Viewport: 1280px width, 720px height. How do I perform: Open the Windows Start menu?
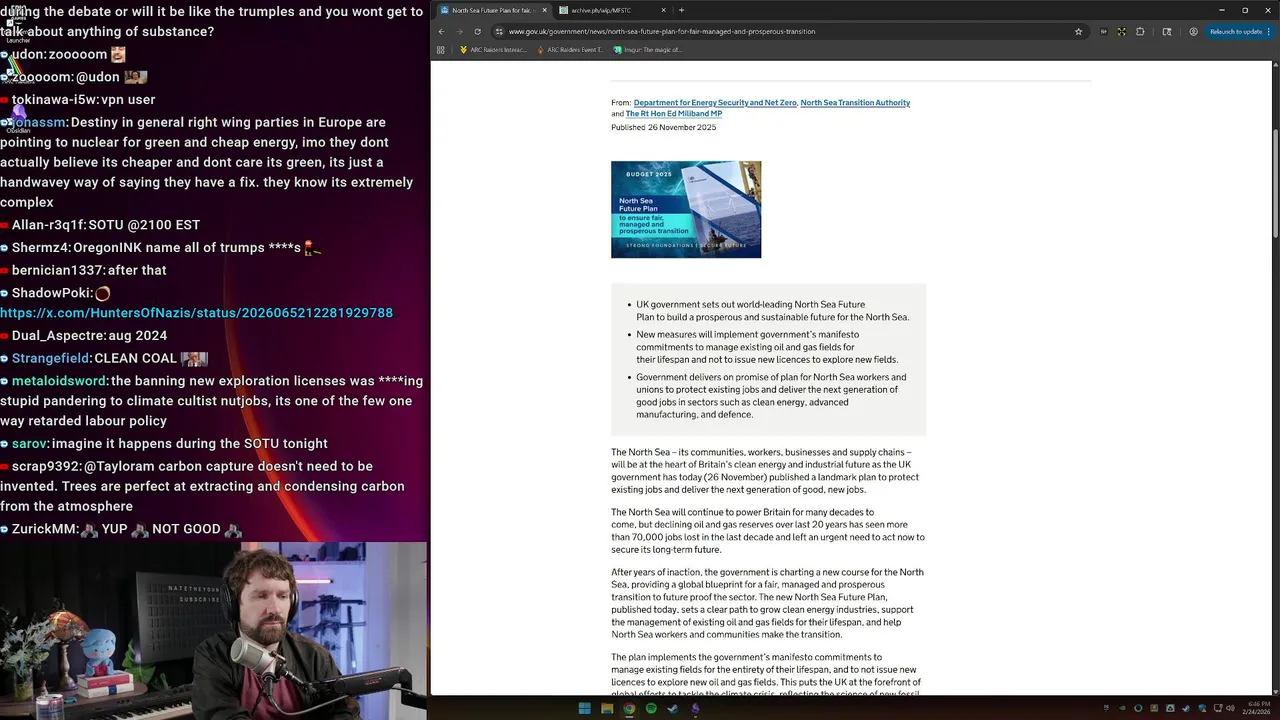point(585,708)
